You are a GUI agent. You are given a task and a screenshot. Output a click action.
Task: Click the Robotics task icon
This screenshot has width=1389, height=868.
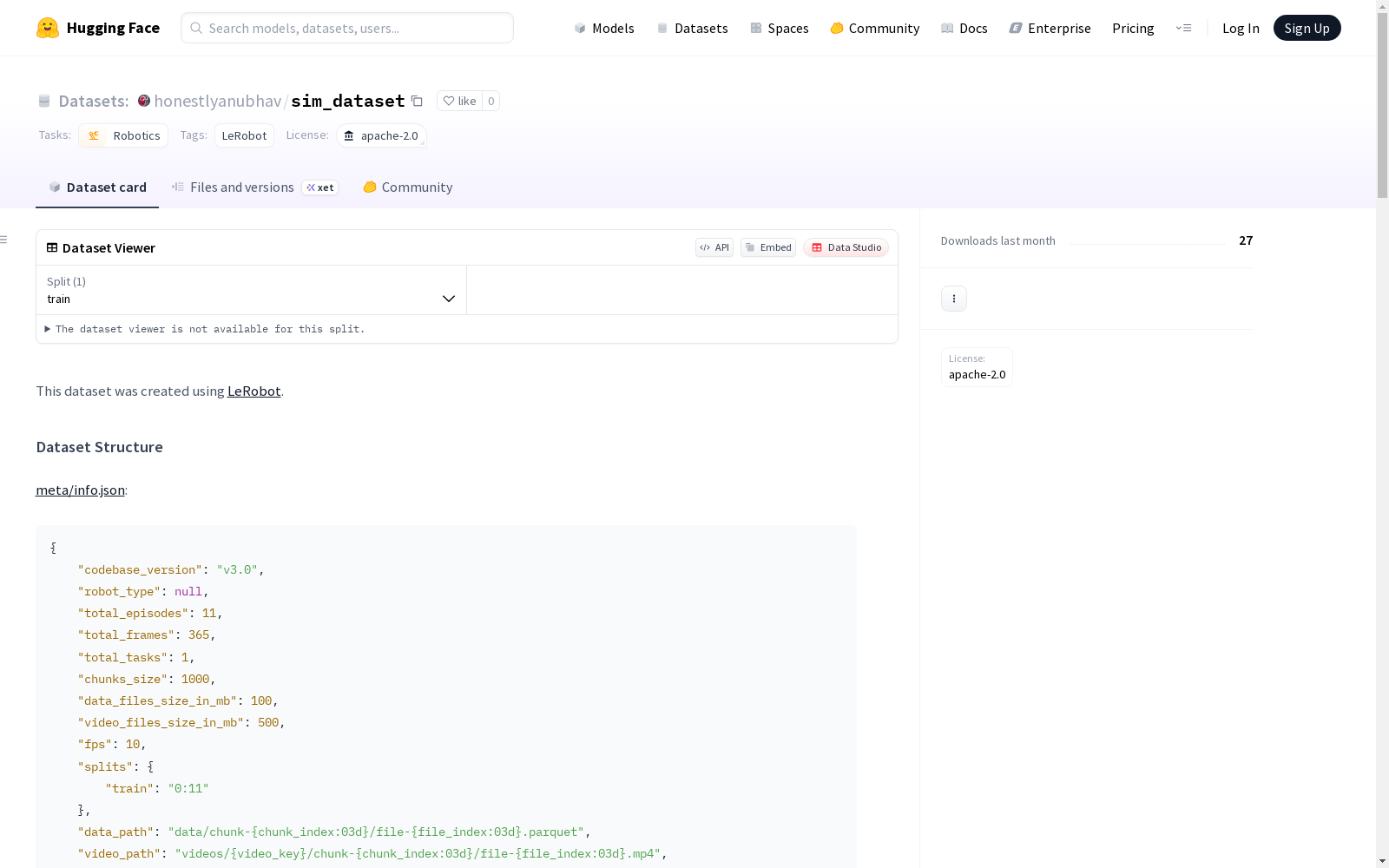coord(94,135)
